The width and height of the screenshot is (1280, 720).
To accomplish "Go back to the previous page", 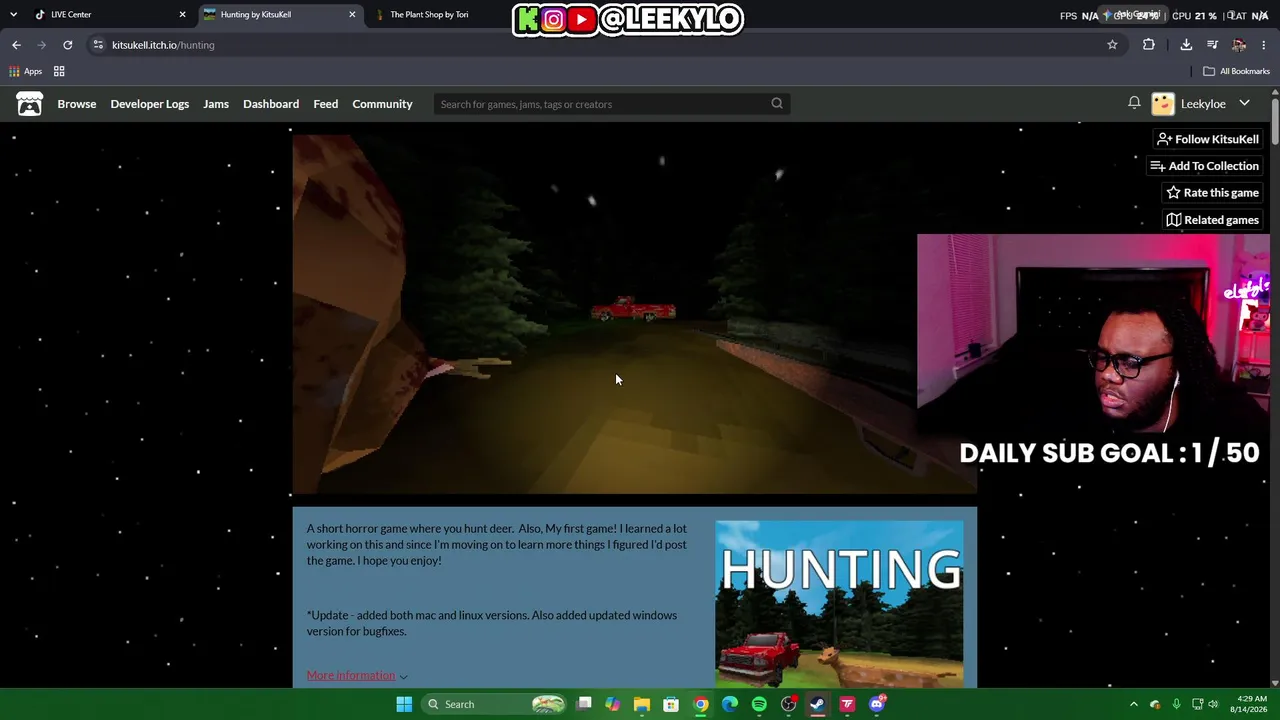I will (x=16, y=45).
